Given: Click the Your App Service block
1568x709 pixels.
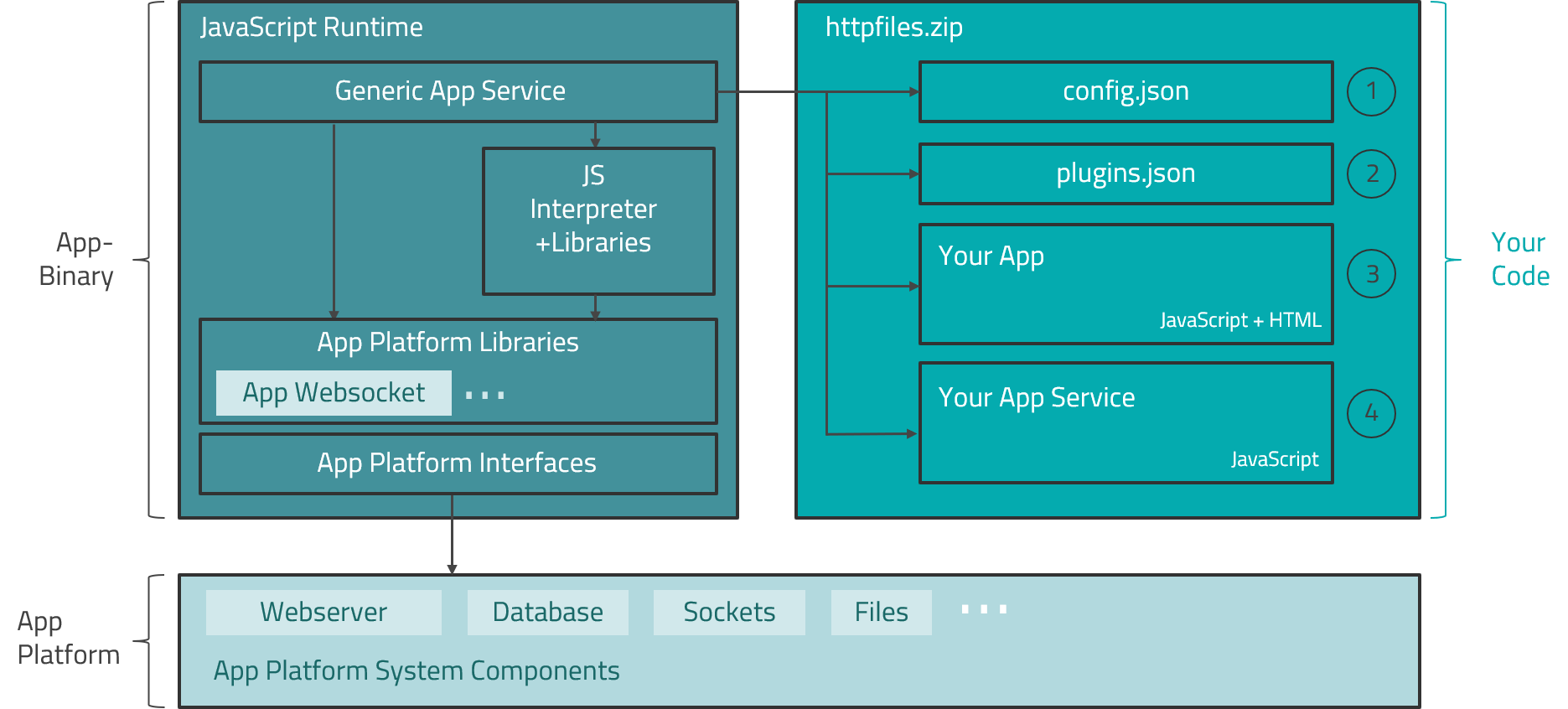Looking at the screenshot, I should tap(1126, 422).
